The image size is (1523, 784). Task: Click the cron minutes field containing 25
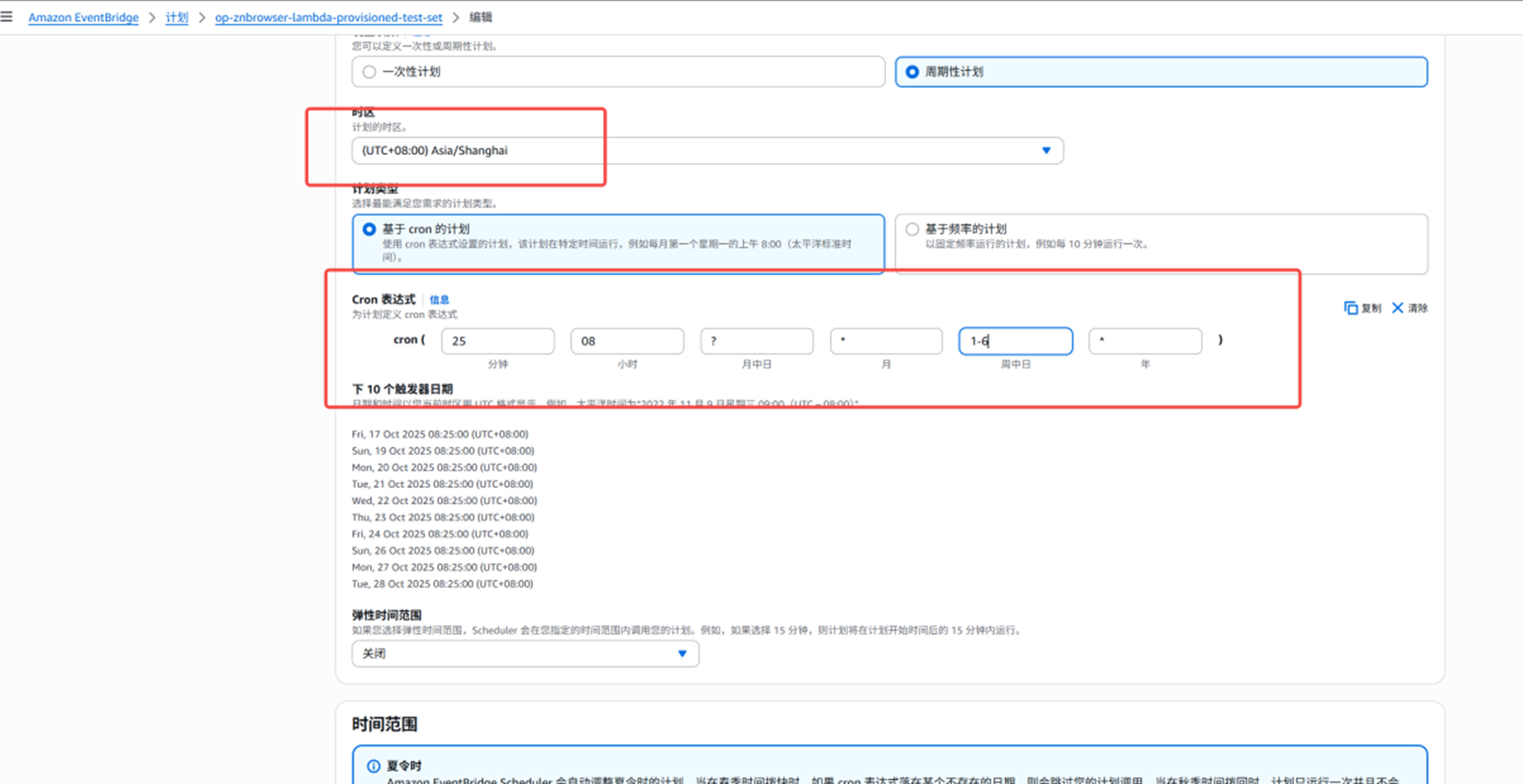498,341
